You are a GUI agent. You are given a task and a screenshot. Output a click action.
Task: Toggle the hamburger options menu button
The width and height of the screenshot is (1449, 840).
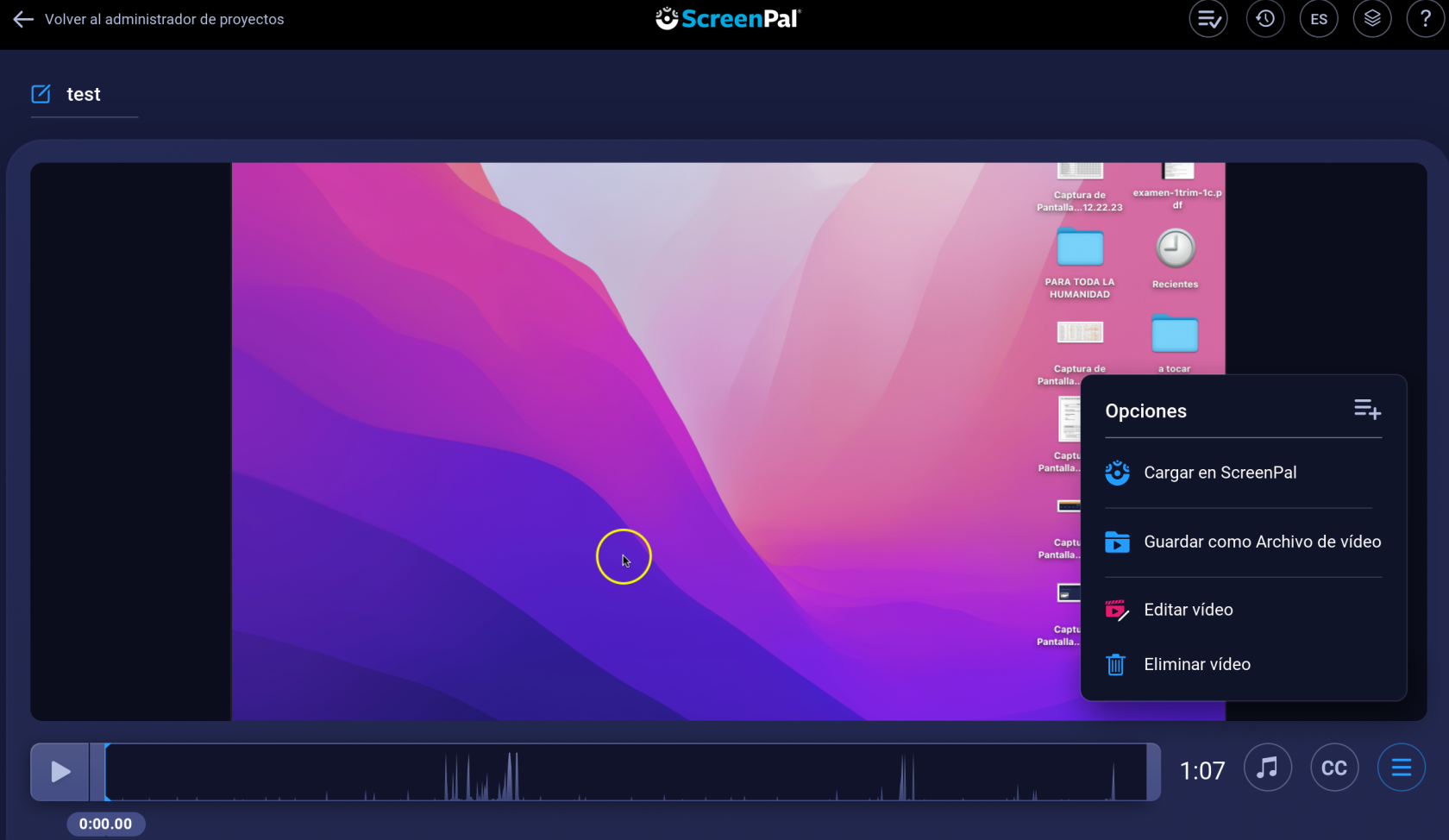click(1402, 768)
